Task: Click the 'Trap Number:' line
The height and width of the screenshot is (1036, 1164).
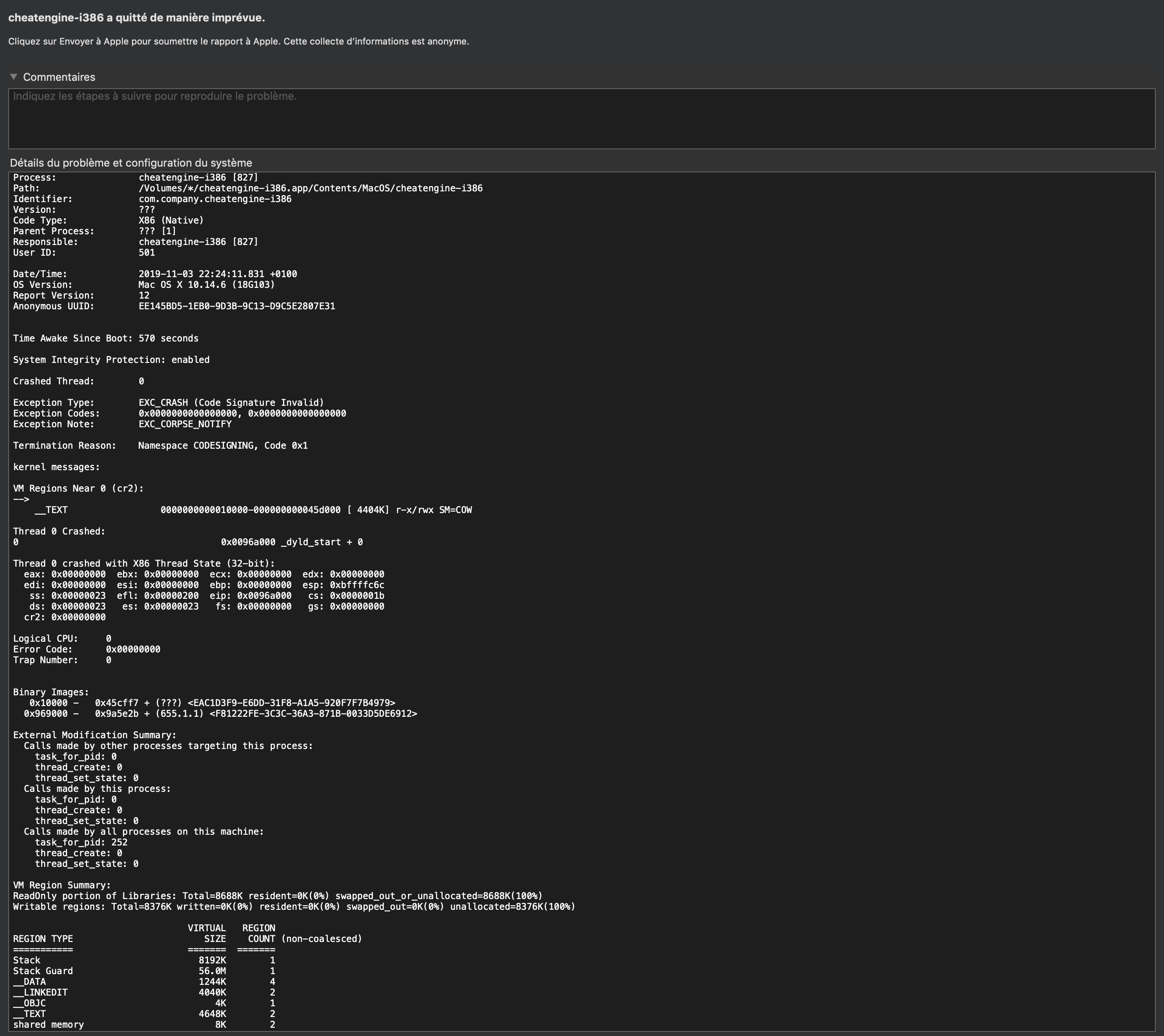Action: [62, 660]
